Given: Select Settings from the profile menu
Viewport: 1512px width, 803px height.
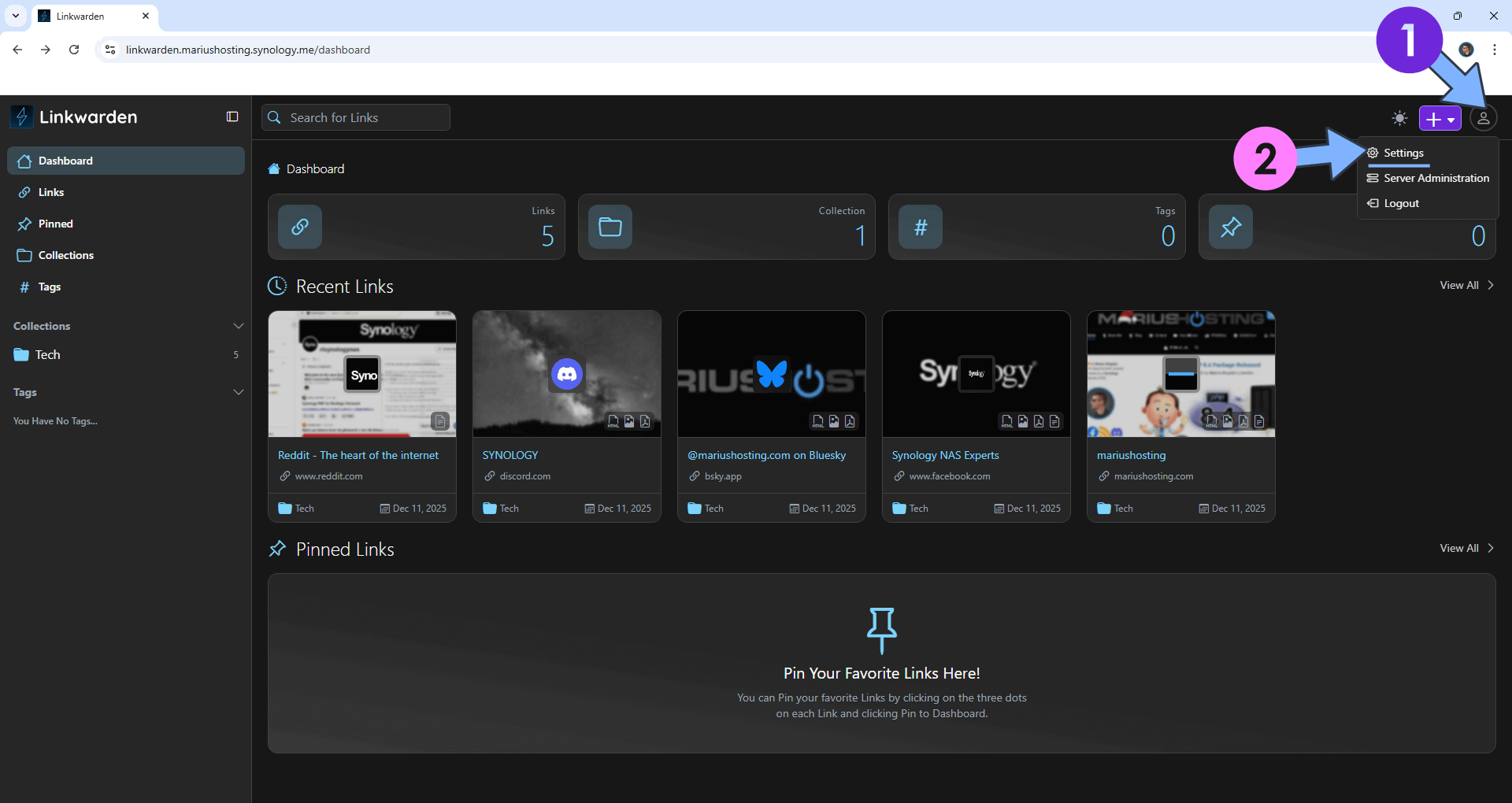Looking at the screenshot, I should point(1403,153).
